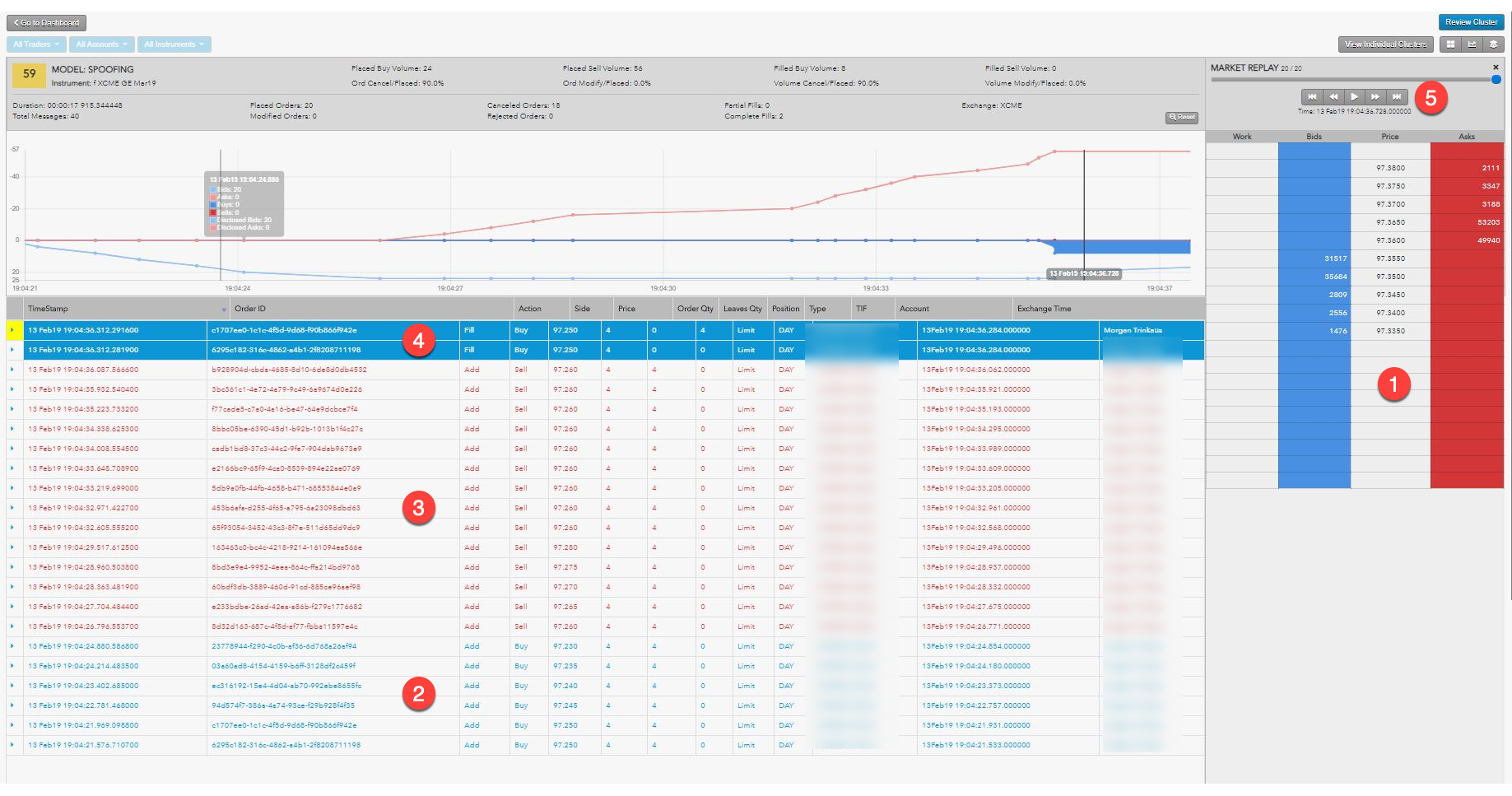
Task: Click the fast-forward button in Market Replay
Action: [x=1375, y=96]
